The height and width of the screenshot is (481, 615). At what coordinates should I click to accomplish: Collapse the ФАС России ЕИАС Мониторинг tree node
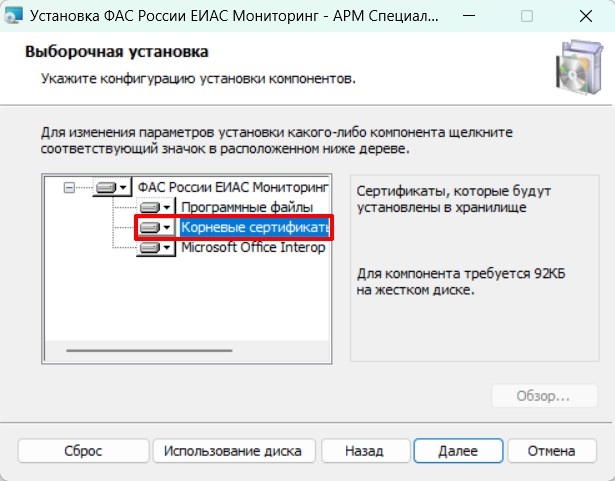69,188
